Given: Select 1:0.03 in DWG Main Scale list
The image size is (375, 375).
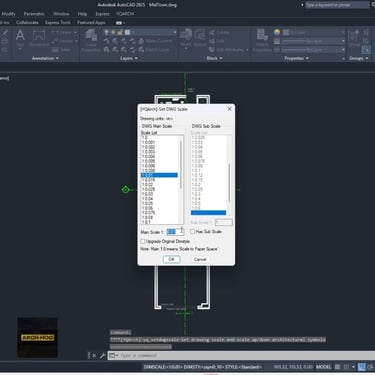Looking at the screenshot, I should (147, 194).
